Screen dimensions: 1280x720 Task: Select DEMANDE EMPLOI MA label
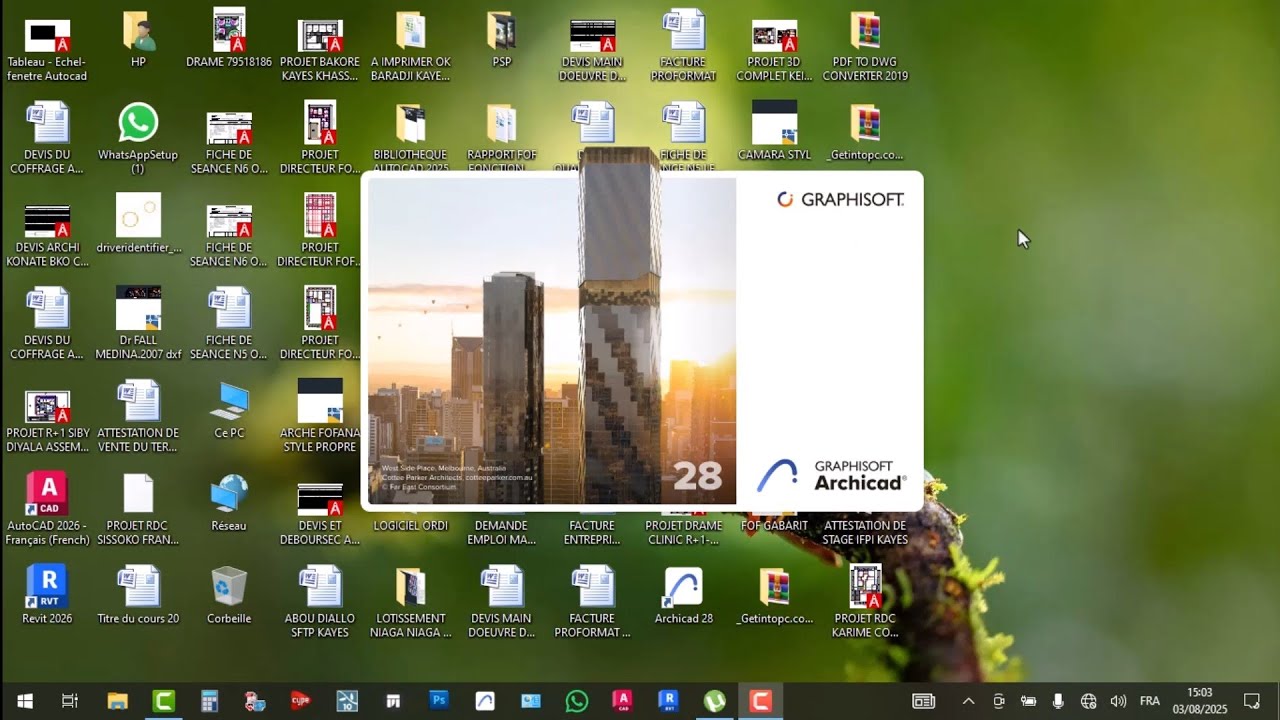(x=502, y=532)
